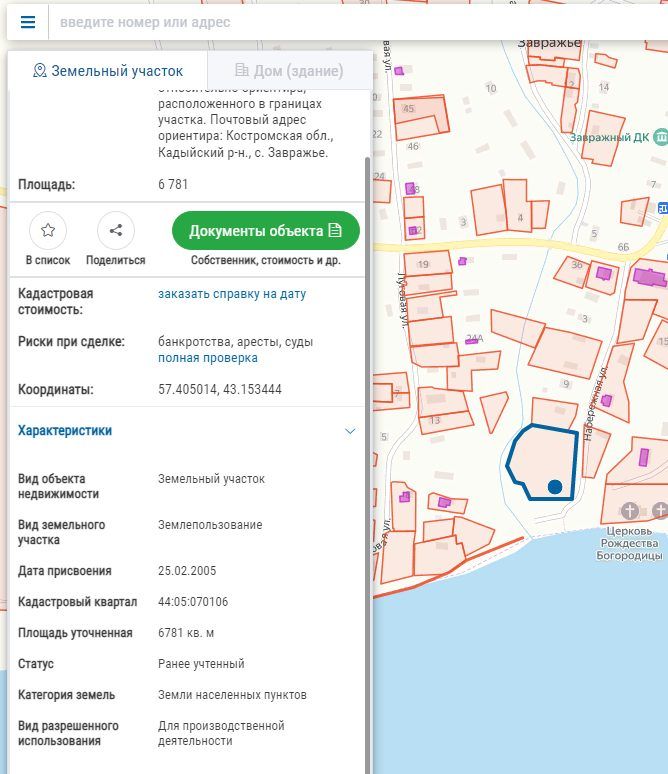Switch to Дом (здание) tab
668x774 pixels.
tap(289, 71)
